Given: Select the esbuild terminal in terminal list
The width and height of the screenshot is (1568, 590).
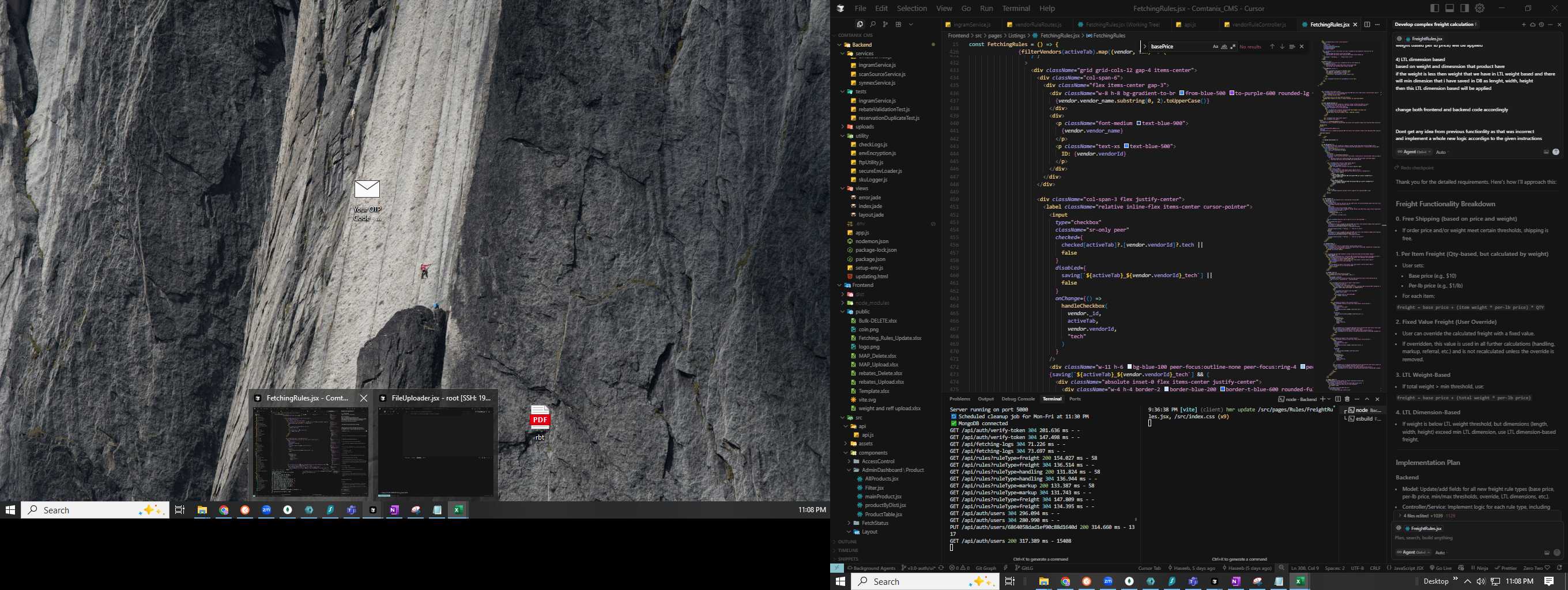Looking at the screenshot, I should [x=1363, y=418].
